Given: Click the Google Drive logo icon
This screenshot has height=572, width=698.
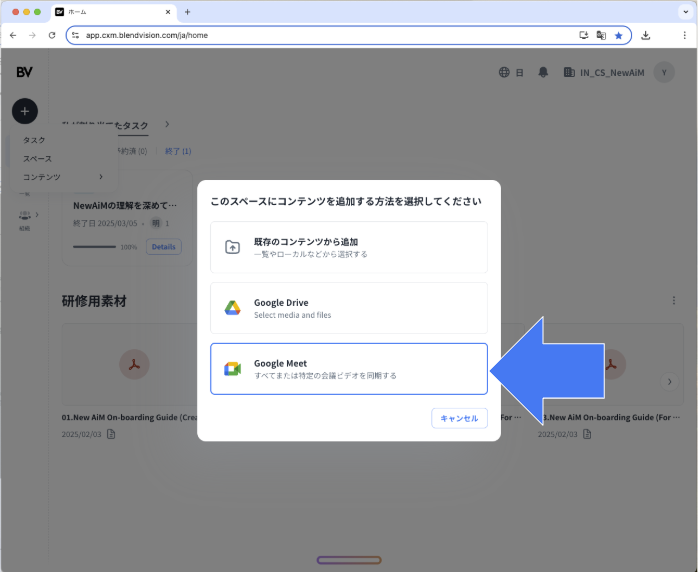Looking at the screenshot, I should pyautogui.click(x=232, y=308).
